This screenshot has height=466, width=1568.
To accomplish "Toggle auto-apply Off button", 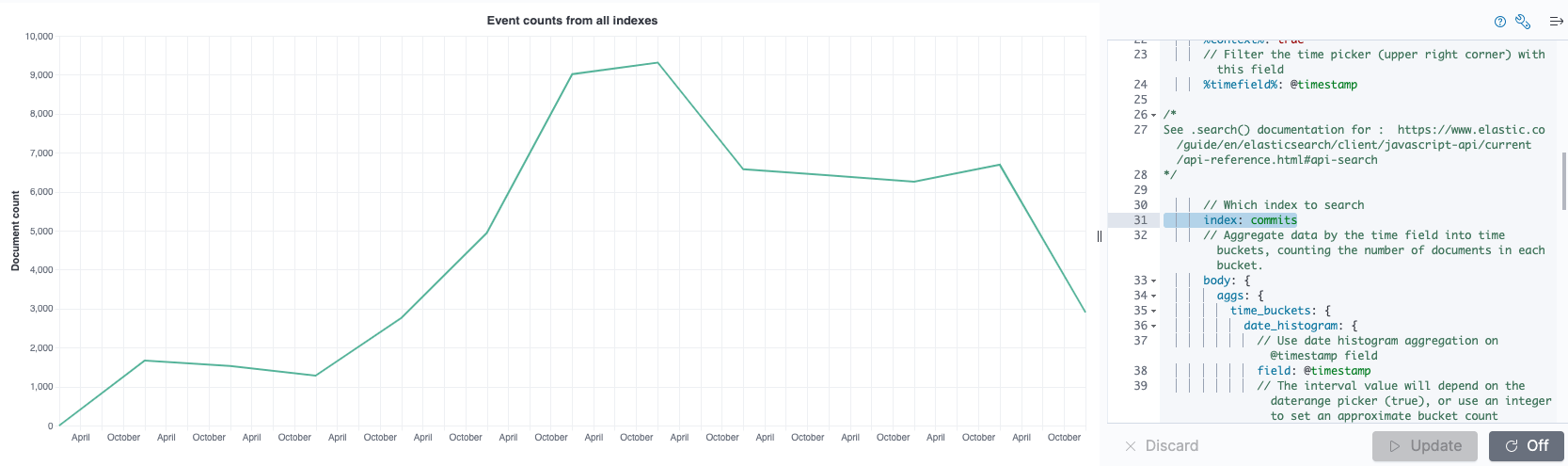I will coord(1526,446).
